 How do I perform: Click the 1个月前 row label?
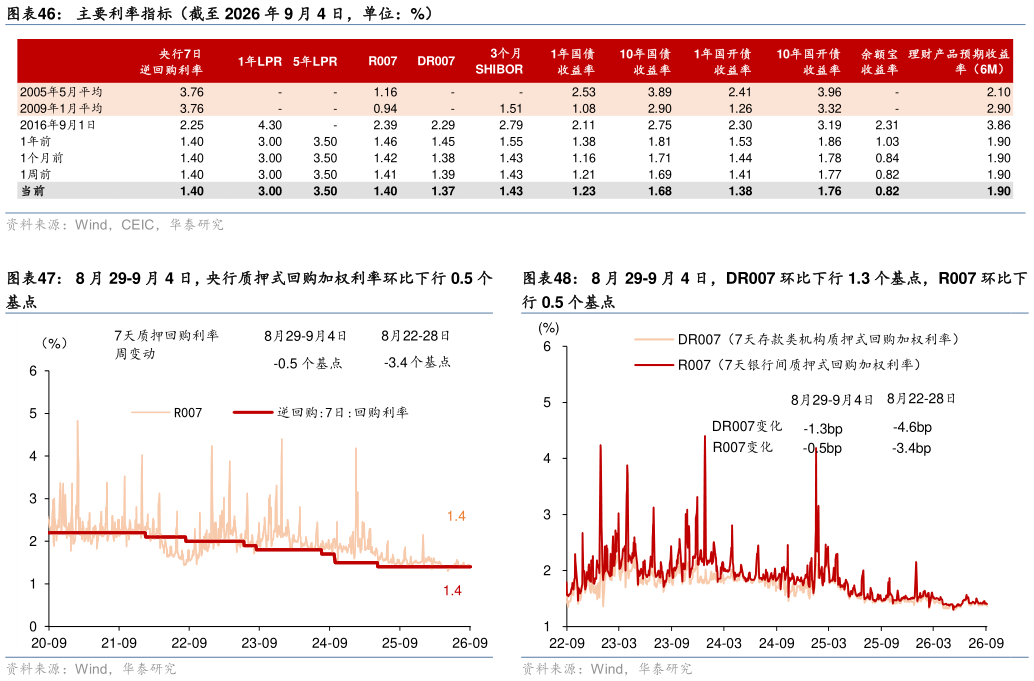pos(42,158)
